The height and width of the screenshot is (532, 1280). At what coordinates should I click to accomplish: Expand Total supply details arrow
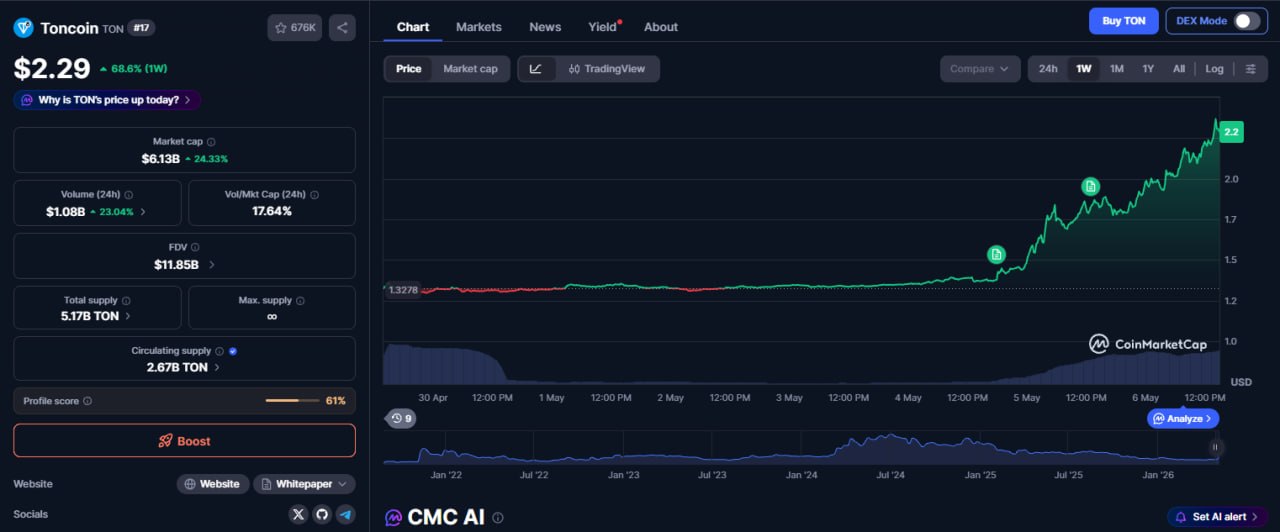tap(127, 316)
